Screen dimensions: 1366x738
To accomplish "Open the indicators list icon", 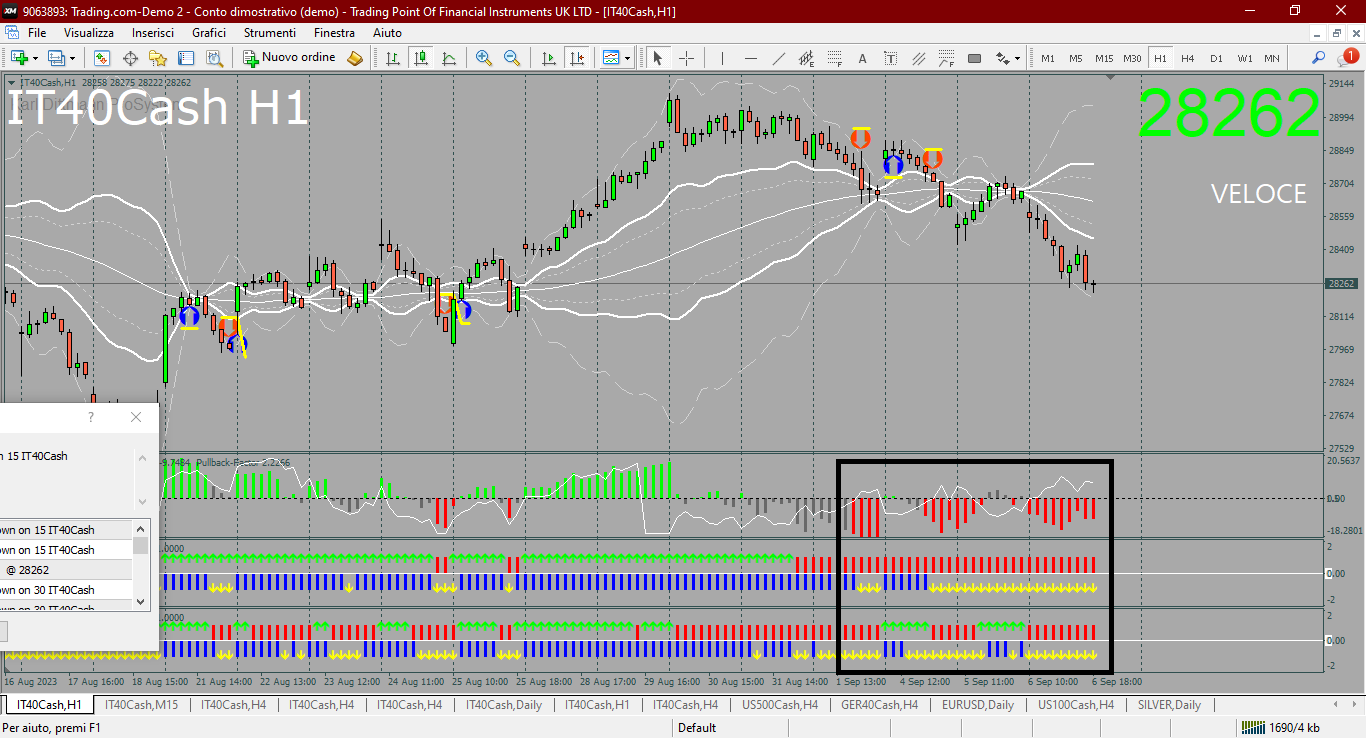I will point(610,58).
